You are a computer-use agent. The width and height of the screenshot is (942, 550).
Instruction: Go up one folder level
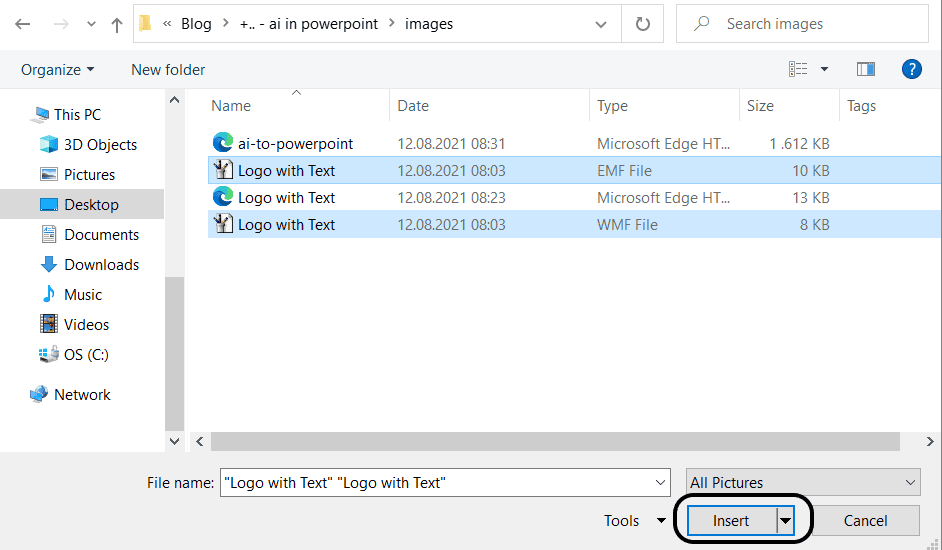(x=117, y=24)
